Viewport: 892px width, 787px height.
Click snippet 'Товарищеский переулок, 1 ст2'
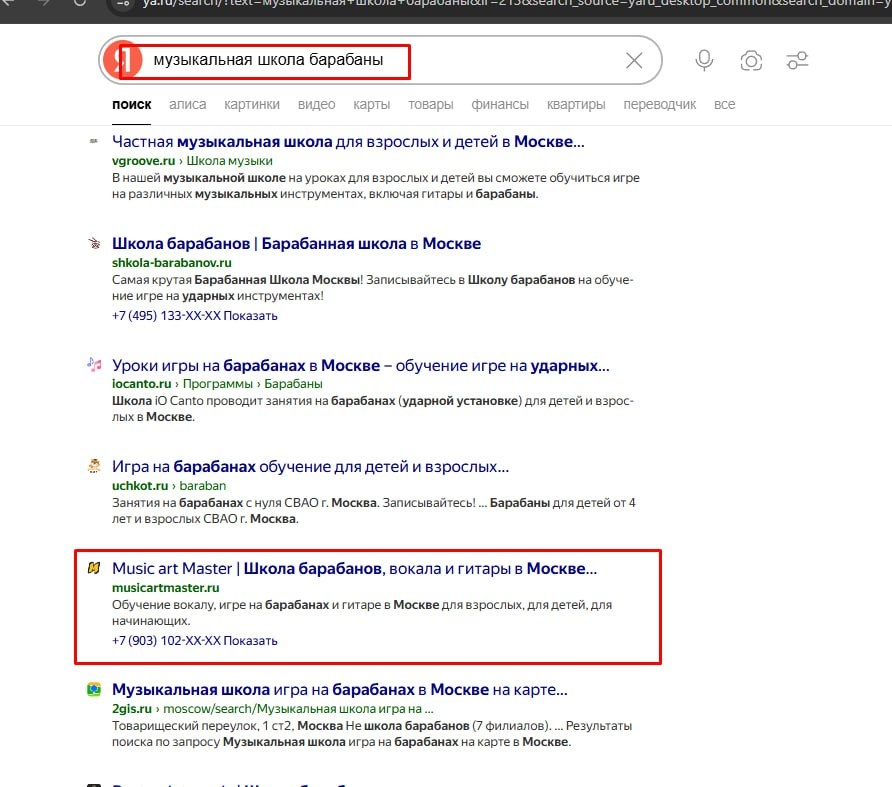pos(372,734)
